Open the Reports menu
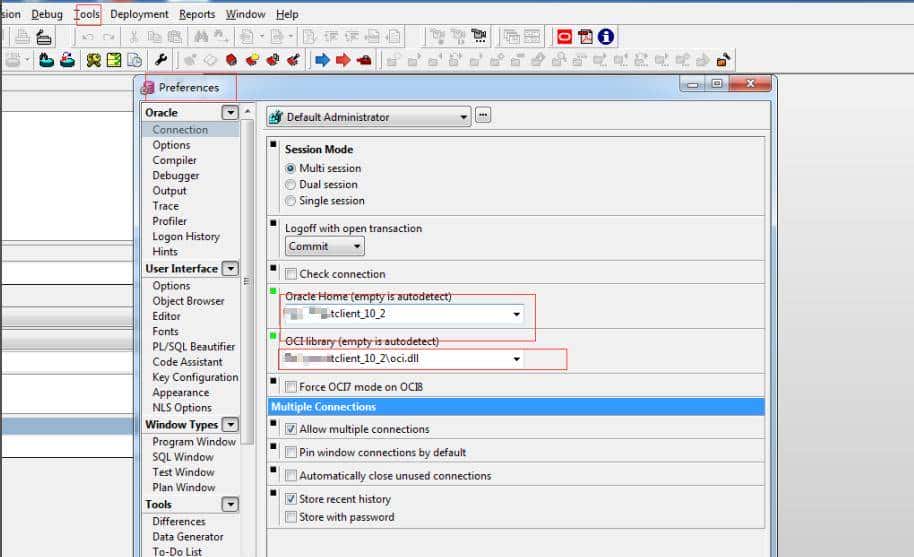The image size is (914, 557). point(197,14)
